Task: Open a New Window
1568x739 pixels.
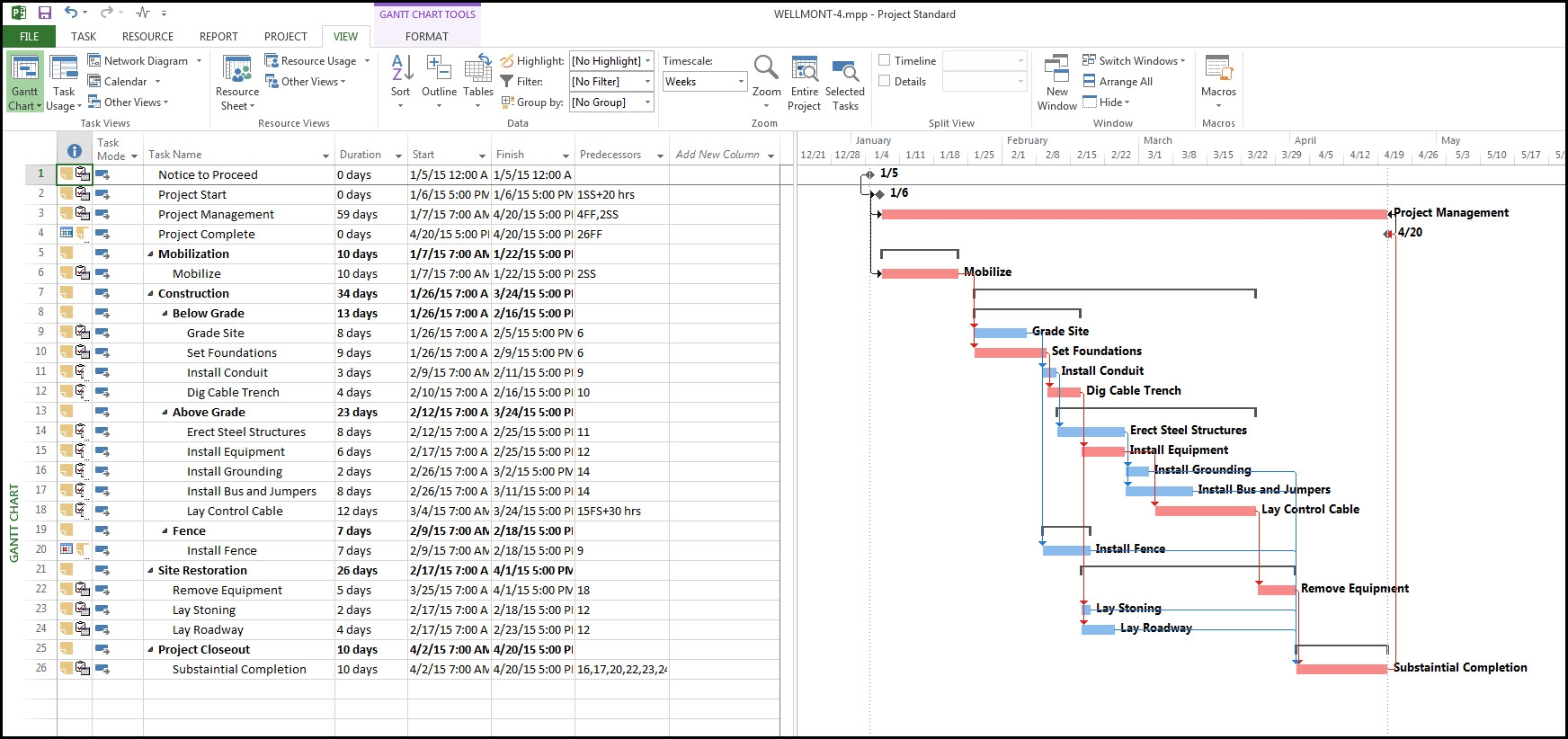Action: coord(1056,72)
